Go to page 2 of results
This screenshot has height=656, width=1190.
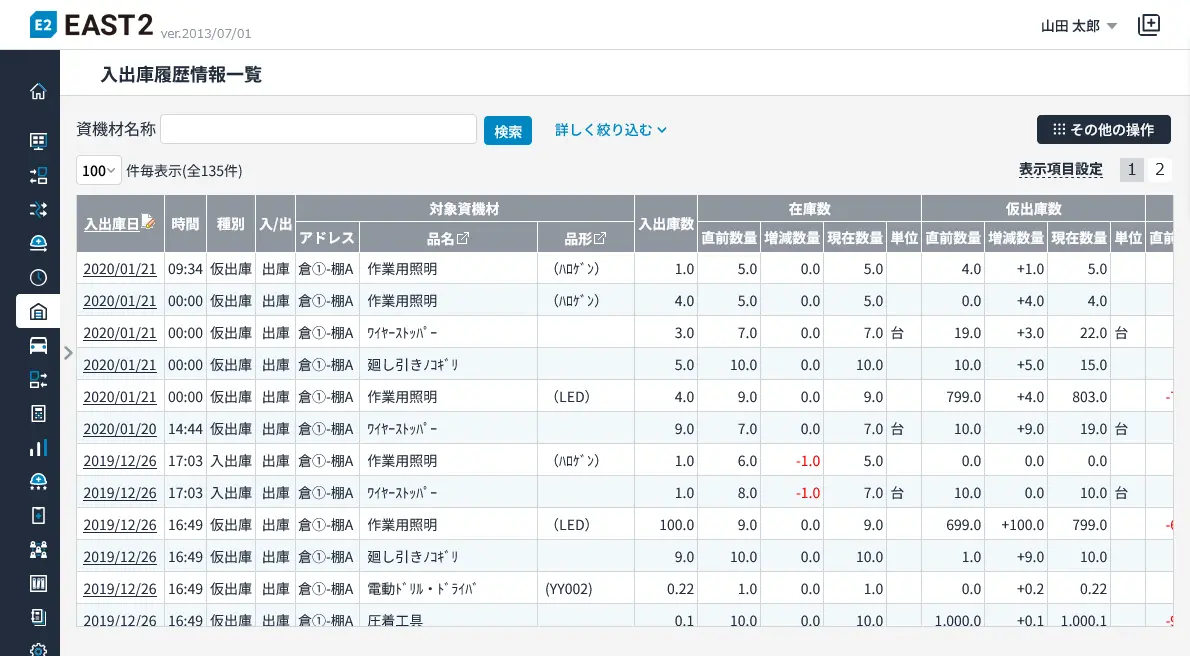[1160, 169]
